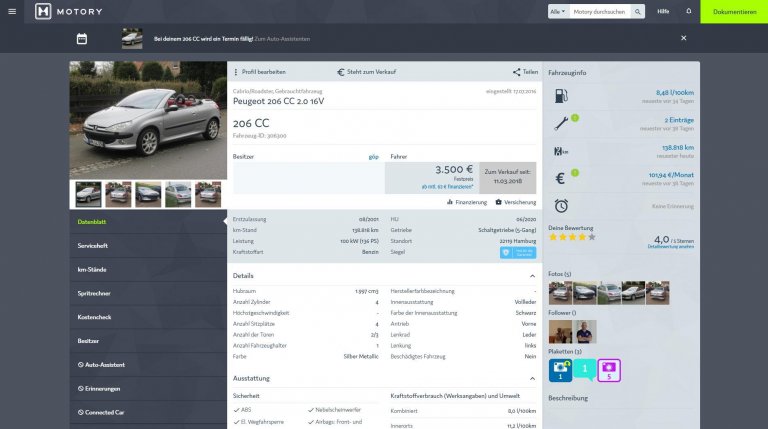Select the third thumbnail under main photo
Viewport: 768px width, 429px height.
point(148,194)
